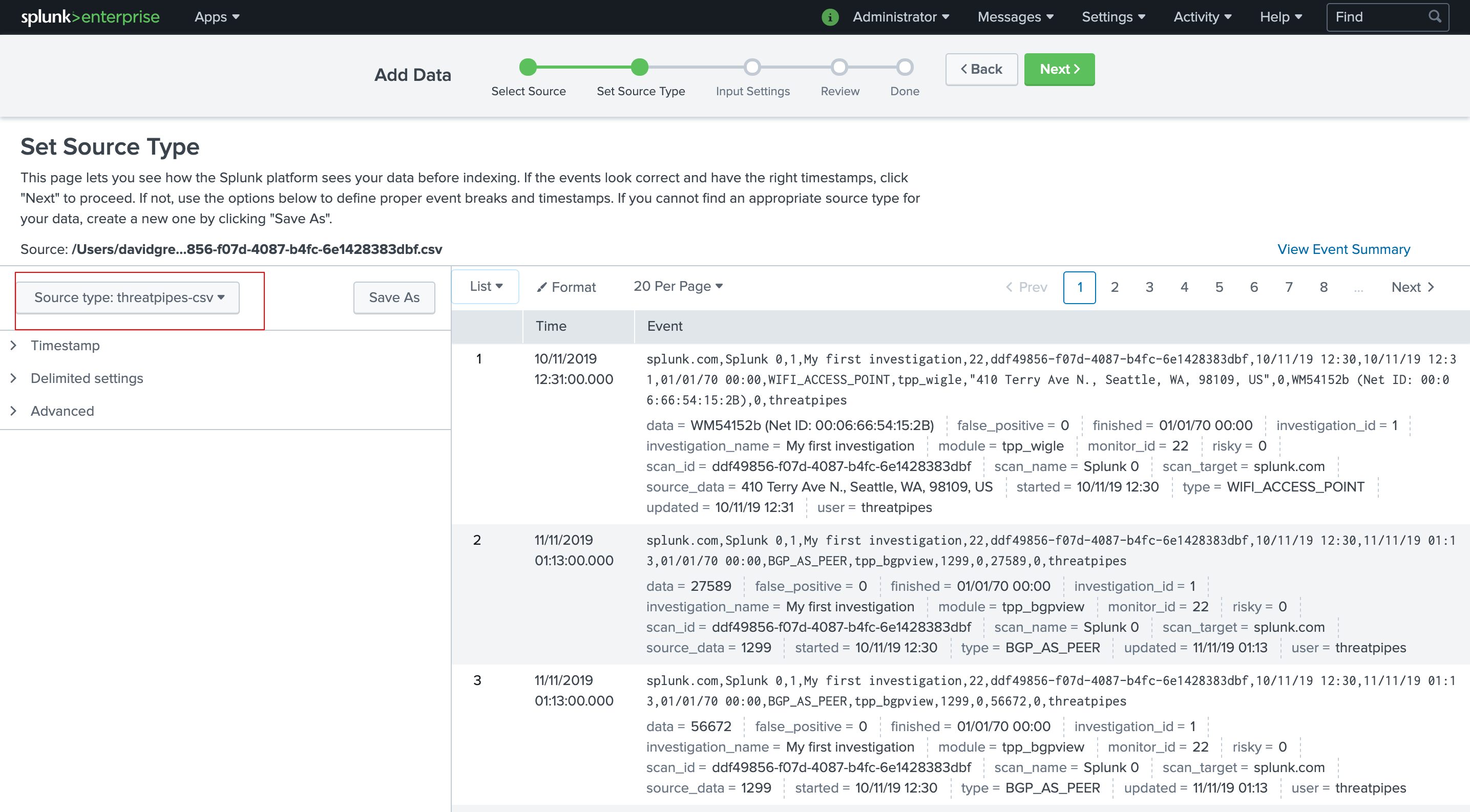Click the green Next button
1470x812 pixels.
pyautogui.click(x=1059, y=69)
